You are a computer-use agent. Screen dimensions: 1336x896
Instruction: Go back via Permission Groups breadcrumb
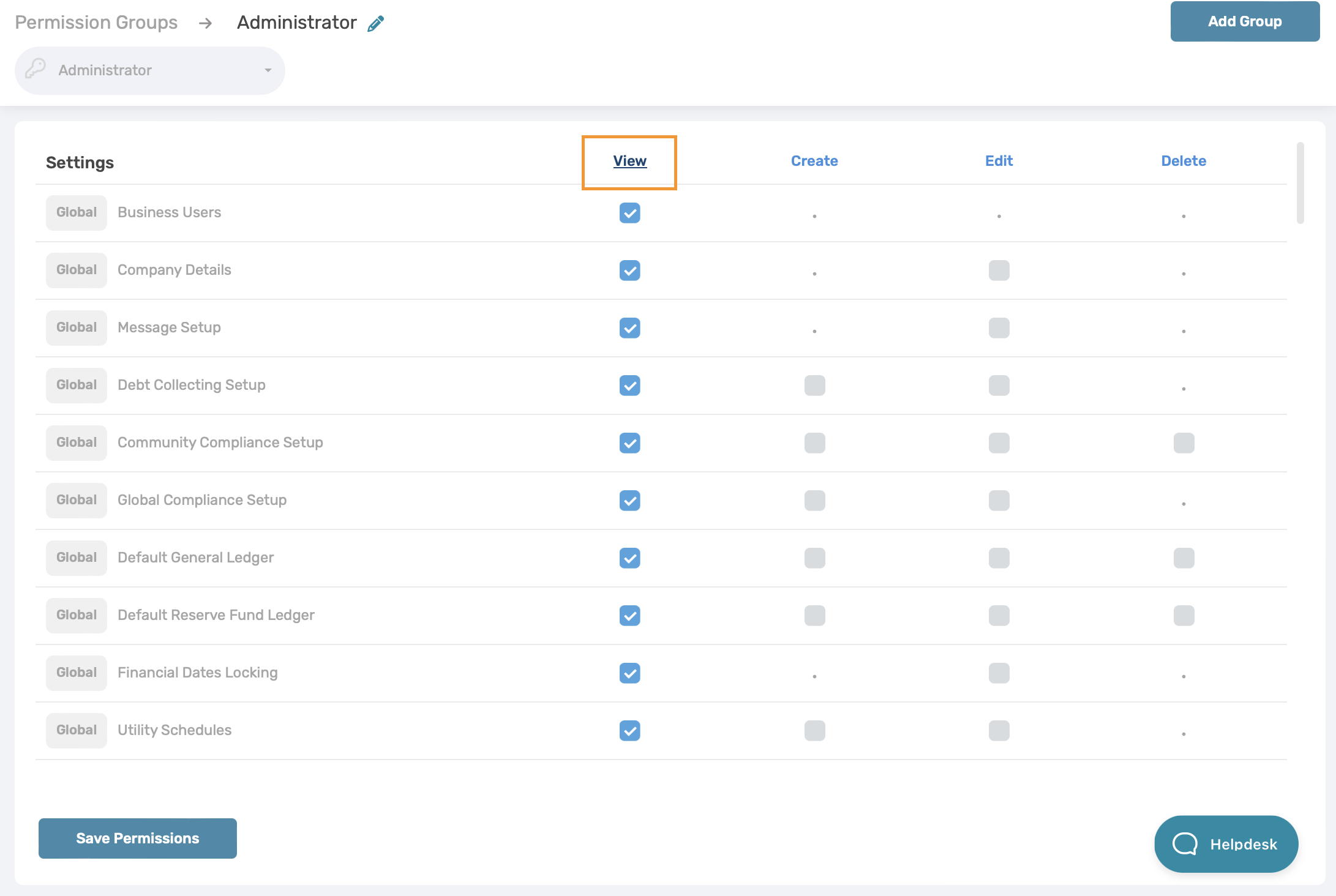tap(96, 23)
